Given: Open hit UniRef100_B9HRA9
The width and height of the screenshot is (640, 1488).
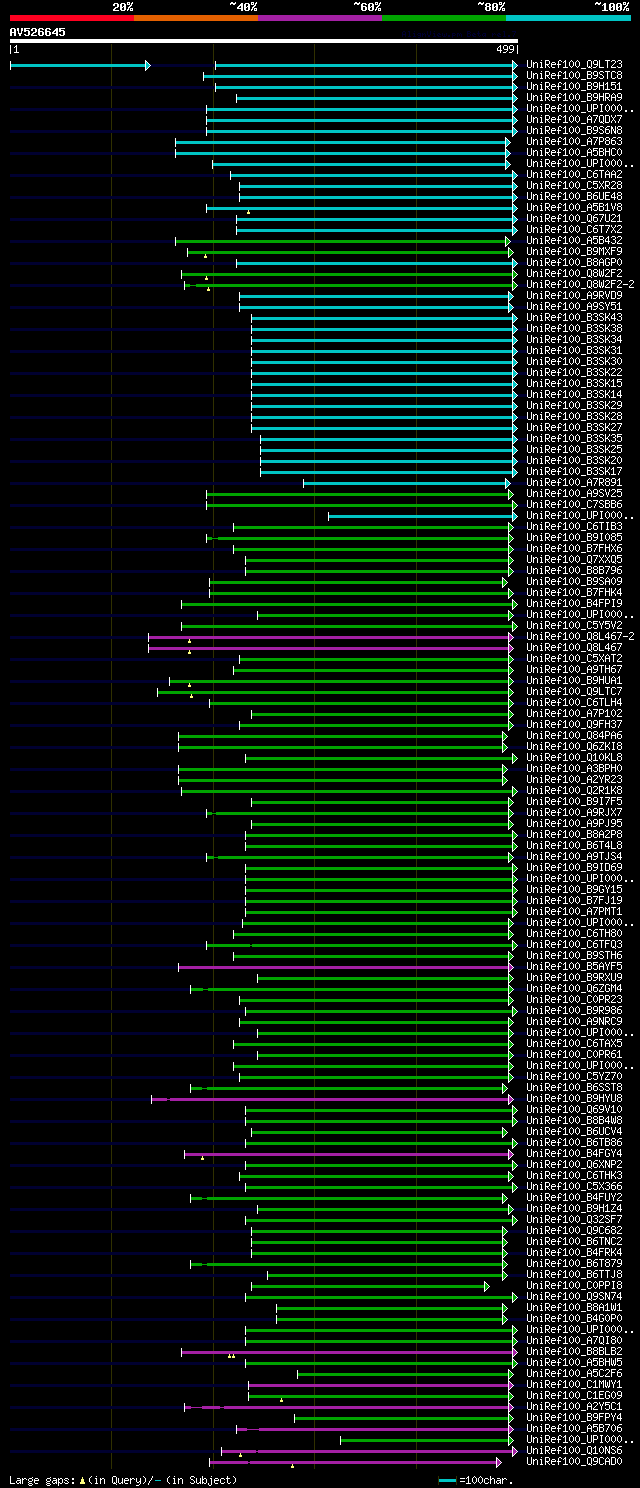Looking at the screenshot, I should click(574, 98).
